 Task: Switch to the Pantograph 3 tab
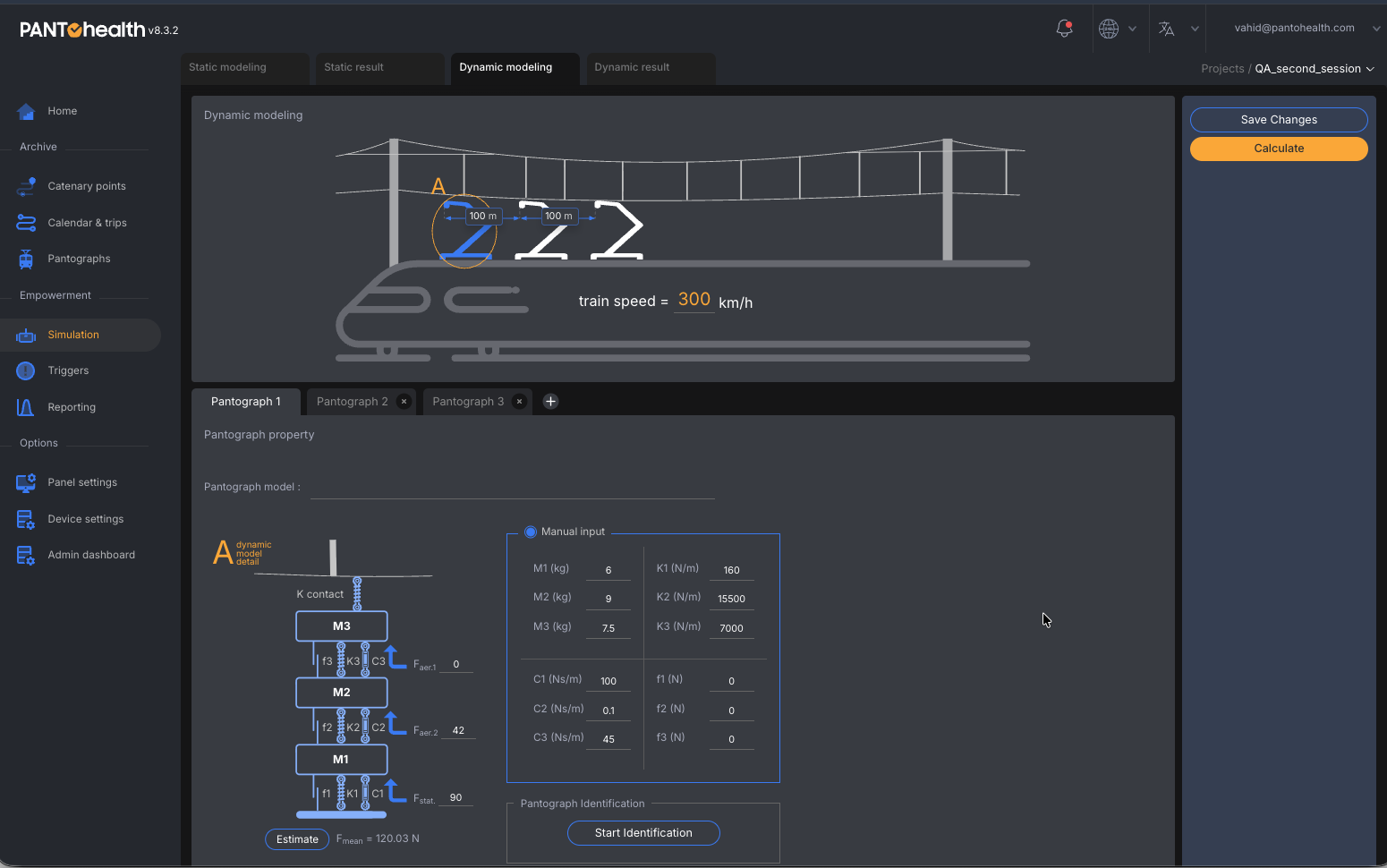click(468, 402)
